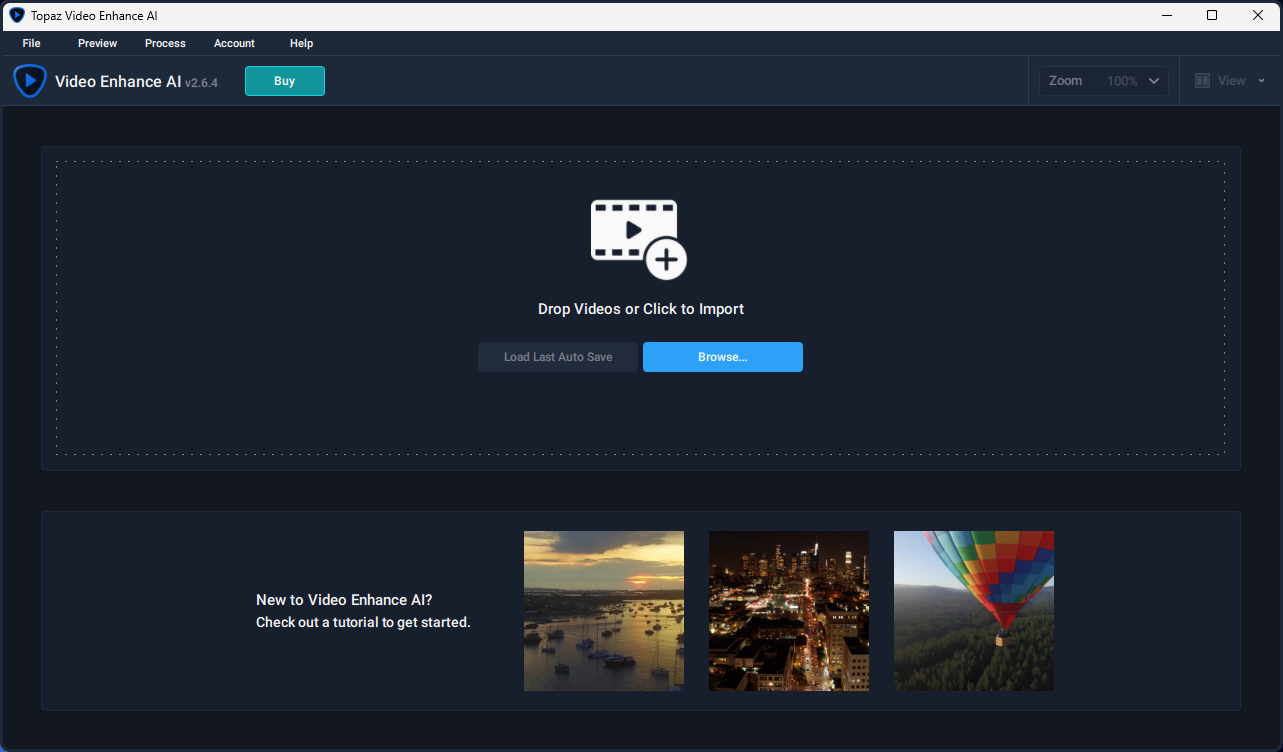Click the film-strip import video icon
Screen dimensions: 1283x752
(639, 239)
